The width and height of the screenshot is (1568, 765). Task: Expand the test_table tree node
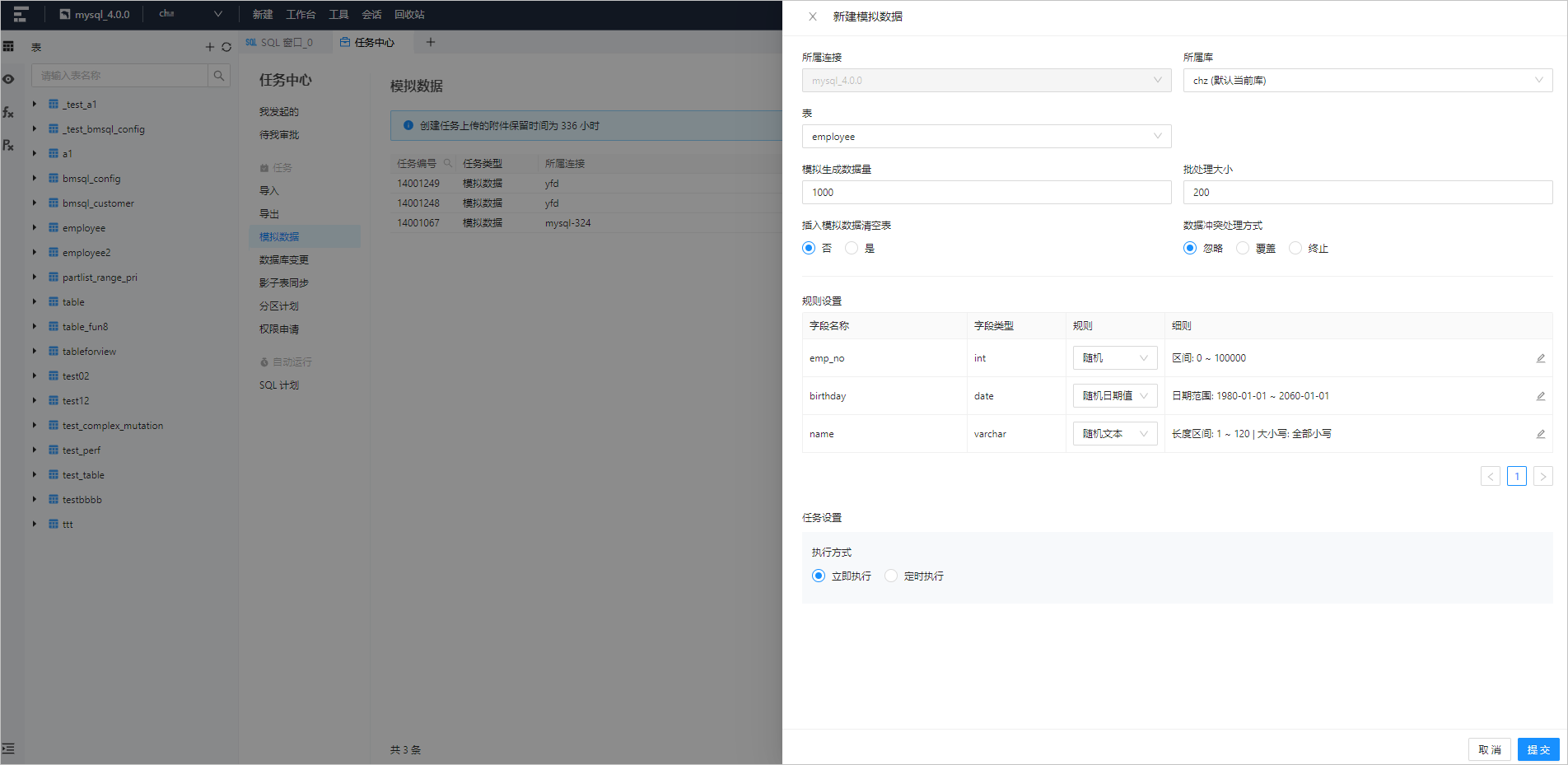coord(35,474)
